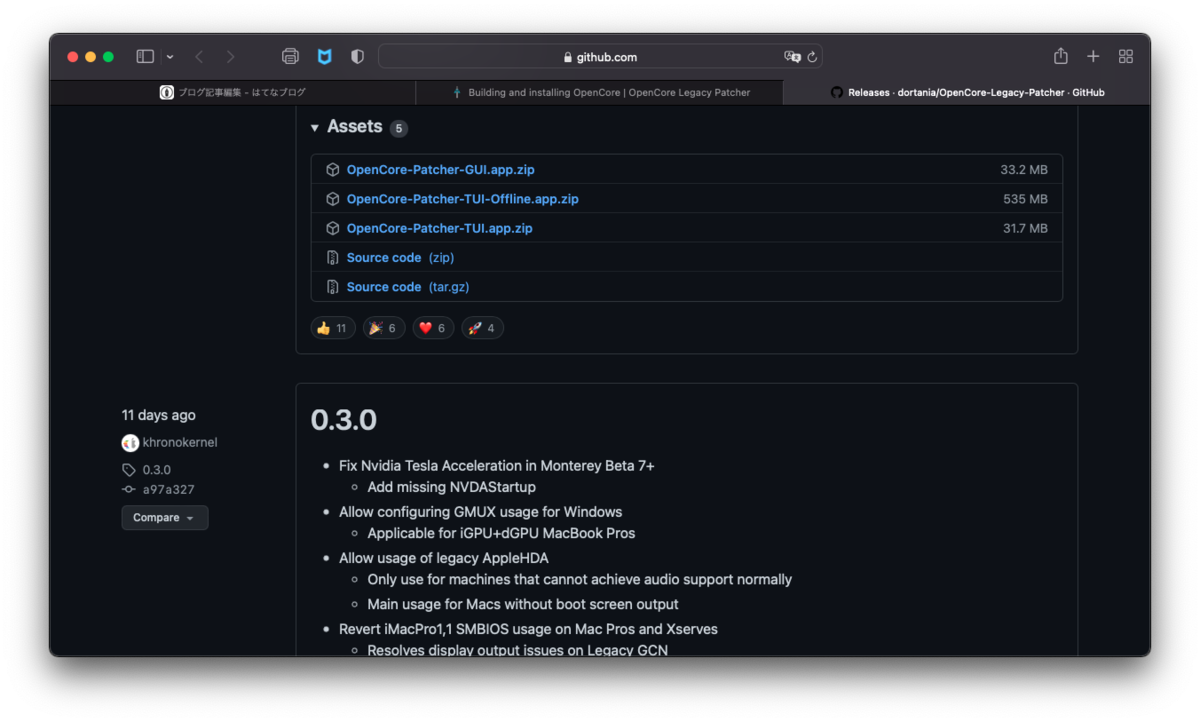The image size is (1200, 722).
Task: Click the OpenCore Legacy Patcher tab favicon
Action: [x=458, y=92]
